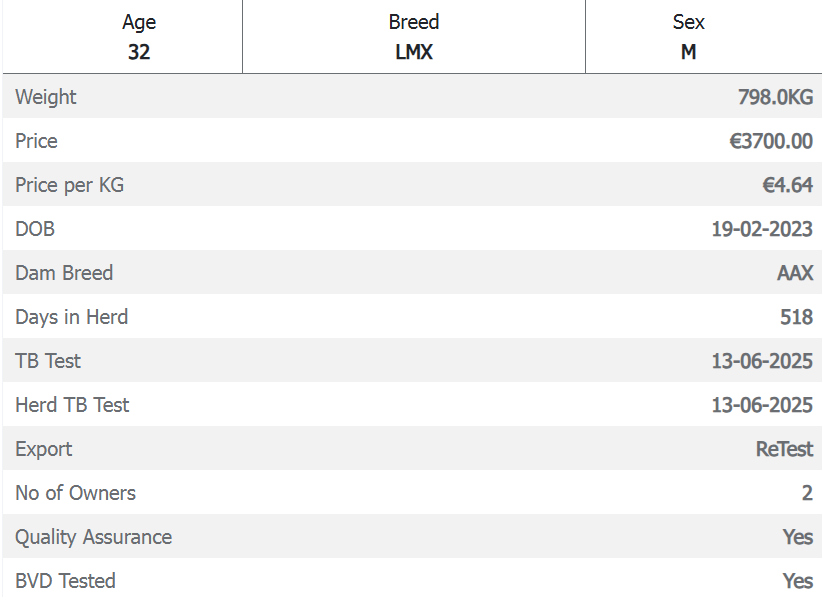
Task: Select the 19-02-2023 birth date value
Action: 762,229
